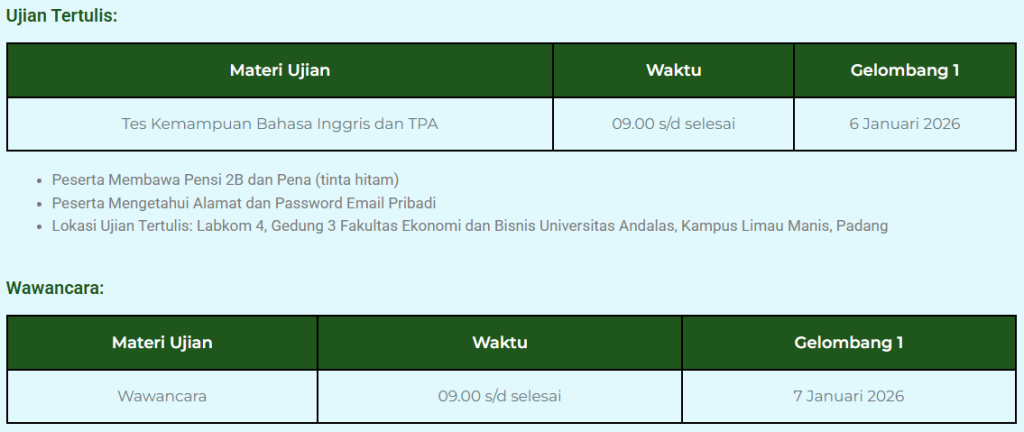Select the "Tes Kemampuan Bahasa Inggris dan TPA" cell
The image size is (1024, 432).
(280, 124)
